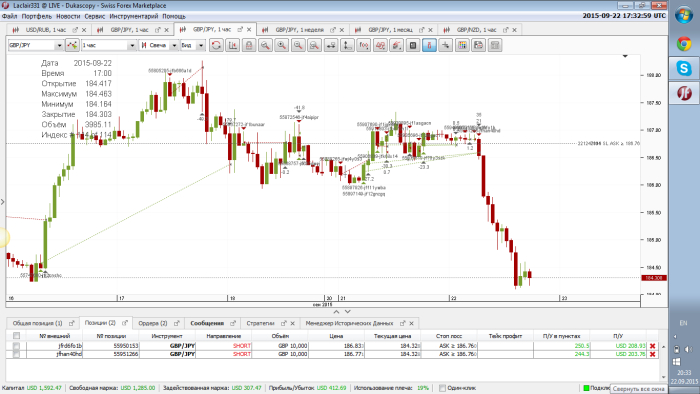This screenshot has height=394, width=700.
Task: Open the Инструментарий menu
Action: tap(133, 16)
